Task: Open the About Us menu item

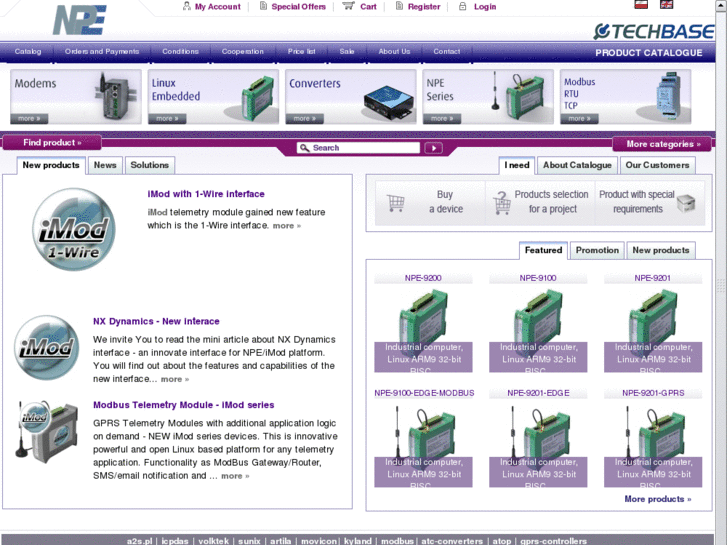Action: tap(394, 51)
